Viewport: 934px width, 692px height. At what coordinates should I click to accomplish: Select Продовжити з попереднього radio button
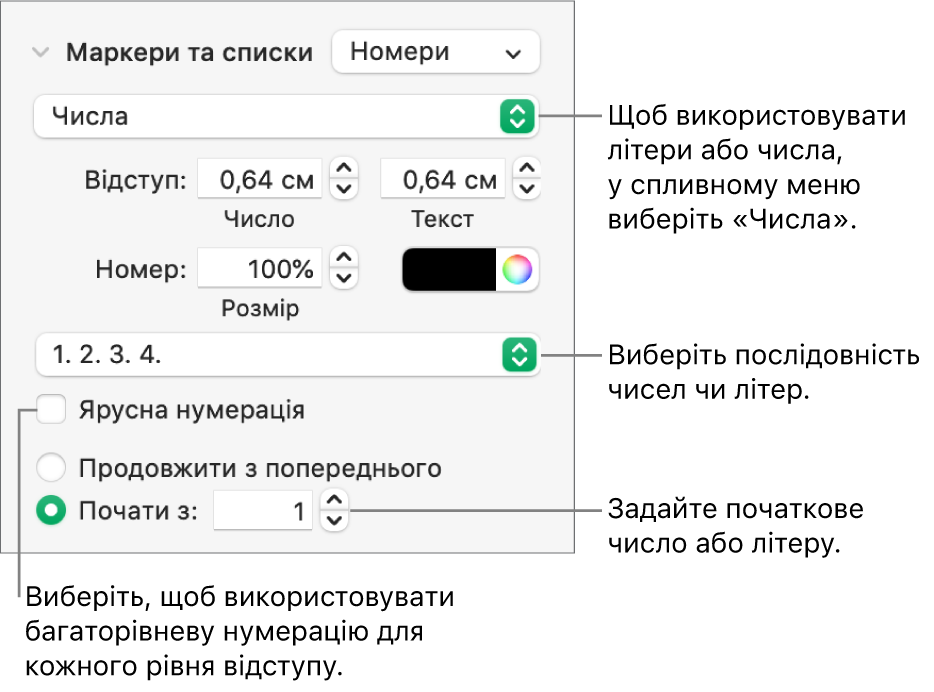[x=50, y=467]
